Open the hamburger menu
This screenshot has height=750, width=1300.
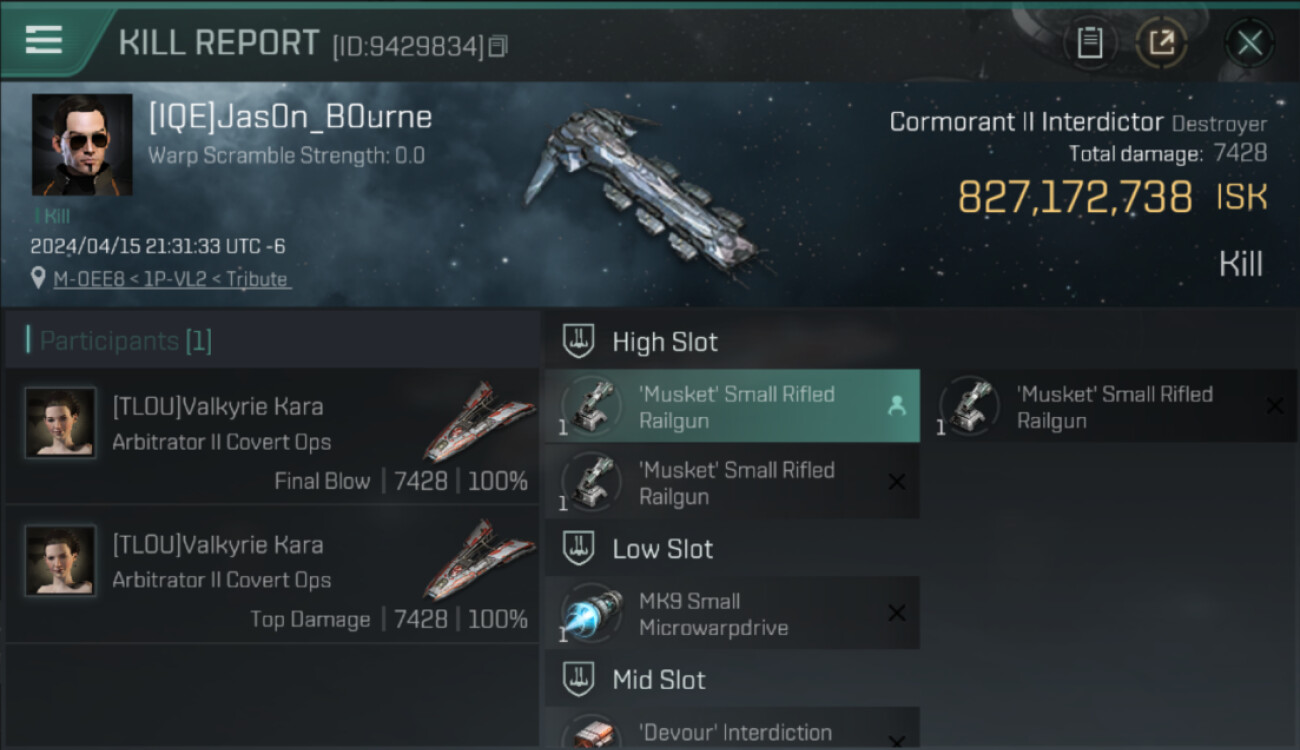point(43,41)
